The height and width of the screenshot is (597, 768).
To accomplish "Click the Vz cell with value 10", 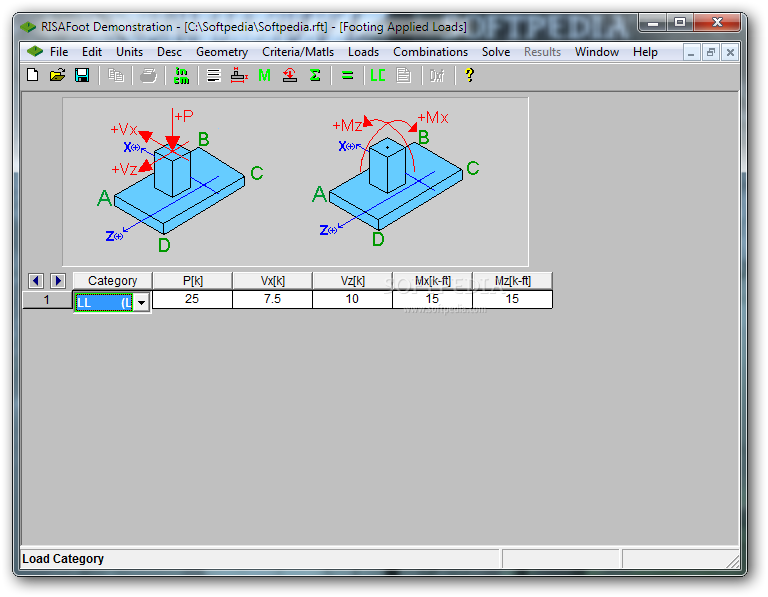I will [352, 299].
